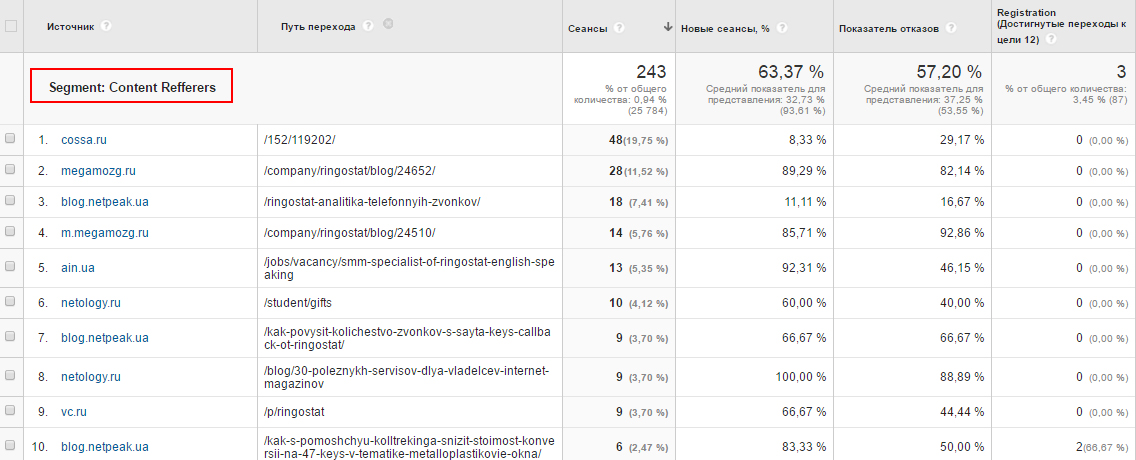This screenshot has height=460, width=1136.
Task: Open blog.netpeak.ua link in row 7
Action: tap(104, 338)
